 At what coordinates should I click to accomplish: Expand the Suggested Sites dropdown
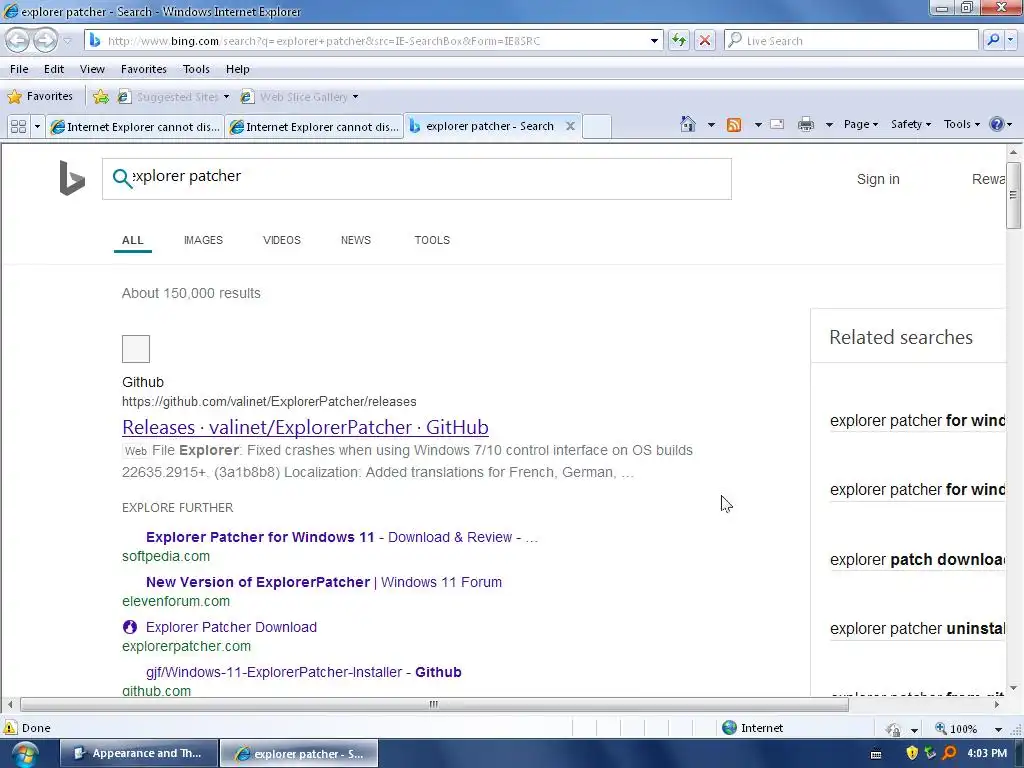point(227,97)
